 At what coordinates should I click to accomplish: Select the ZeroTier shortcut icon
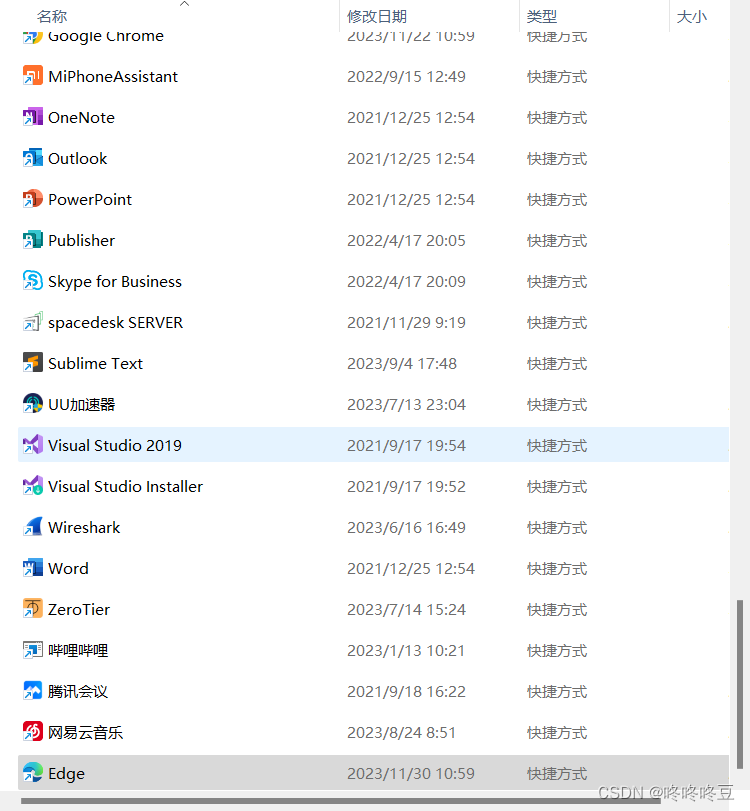coord(33,609)
